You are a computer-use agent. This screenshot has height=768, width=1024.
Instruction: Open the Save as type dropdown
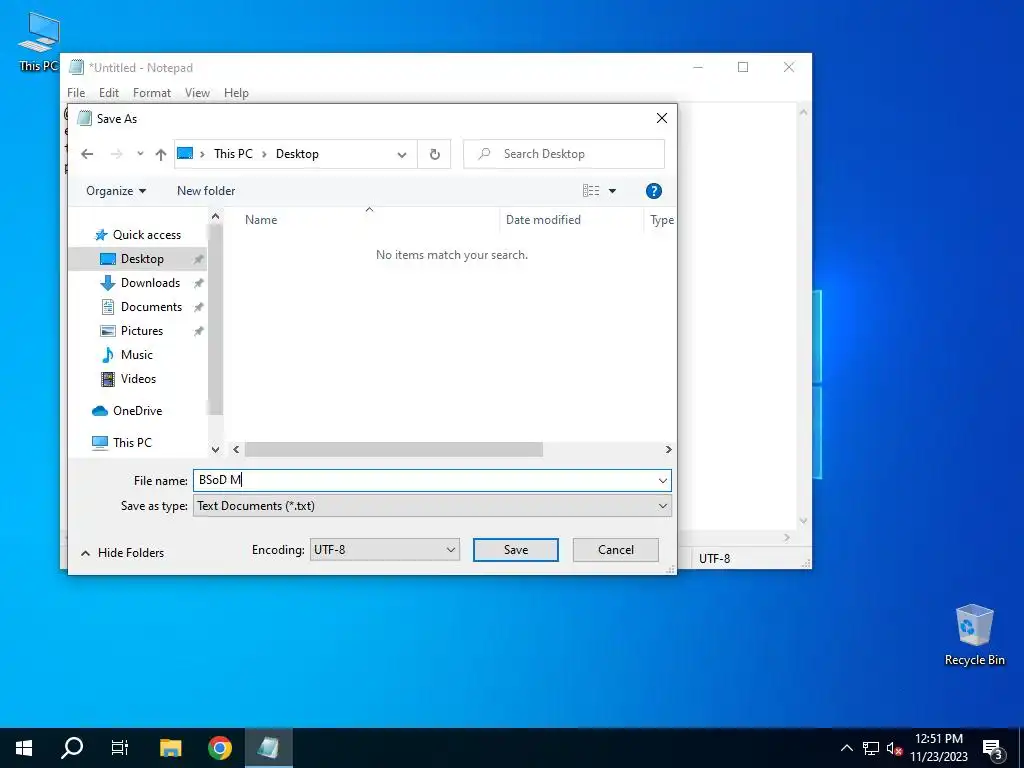pos(432,506)
